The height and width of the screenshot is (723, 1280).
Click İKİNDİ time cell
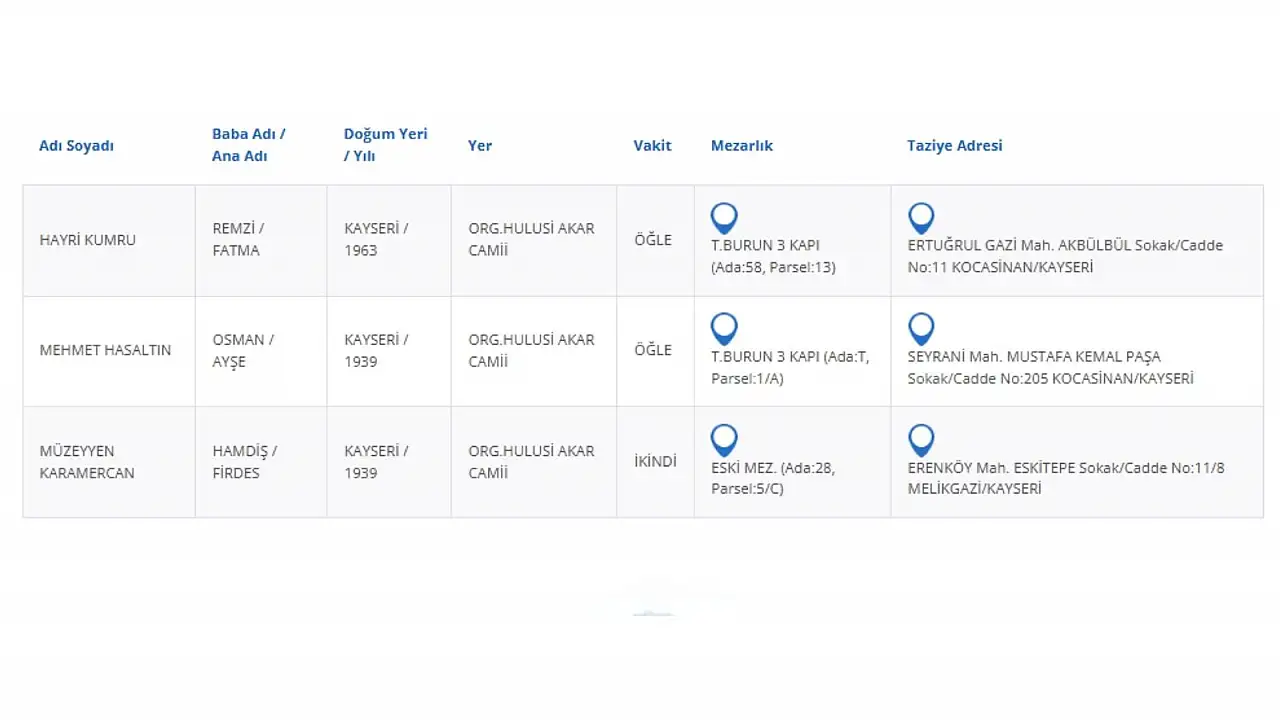point(655,462)
